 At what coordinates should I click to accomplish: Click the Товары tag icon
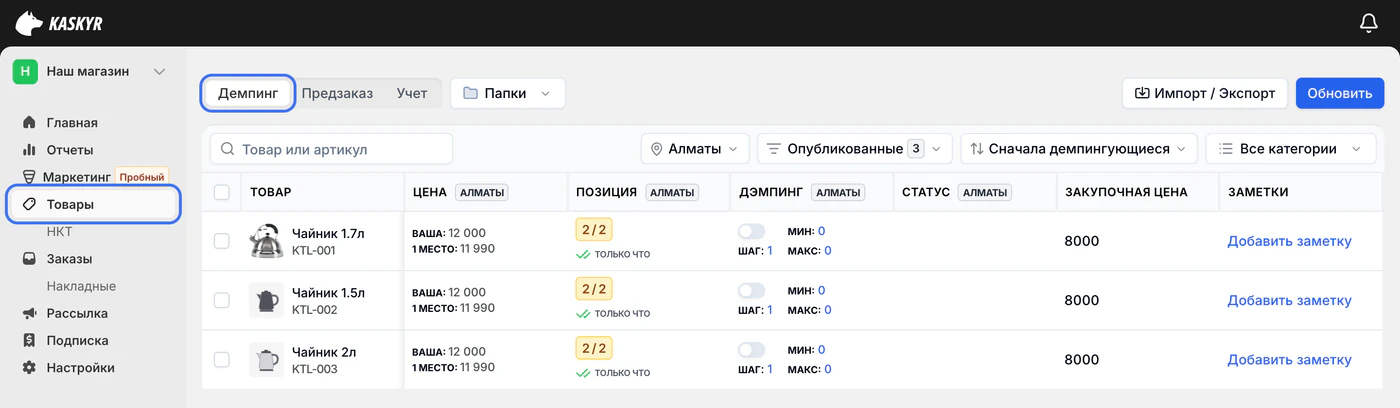[29, 204]
